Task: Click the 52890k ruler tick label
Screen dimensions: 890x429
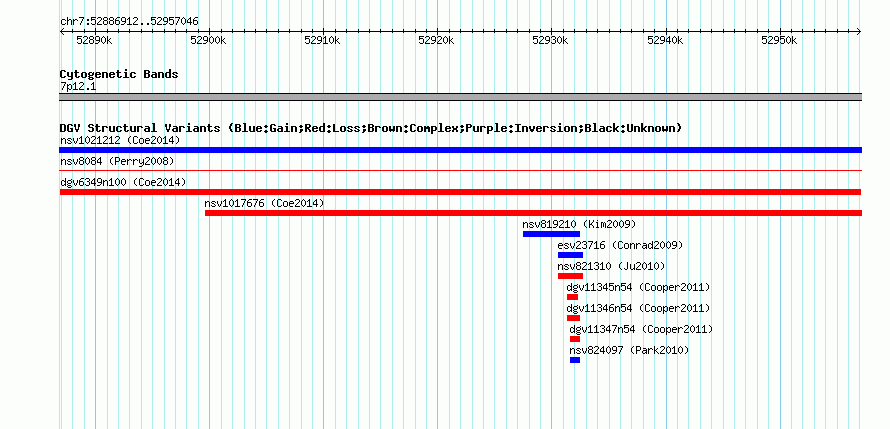Action: tap(95, 40)
